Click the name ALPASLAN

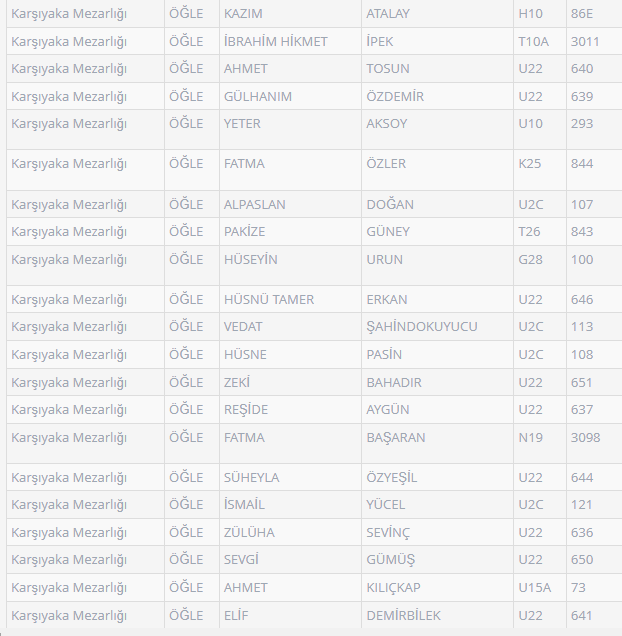[255, 205]
